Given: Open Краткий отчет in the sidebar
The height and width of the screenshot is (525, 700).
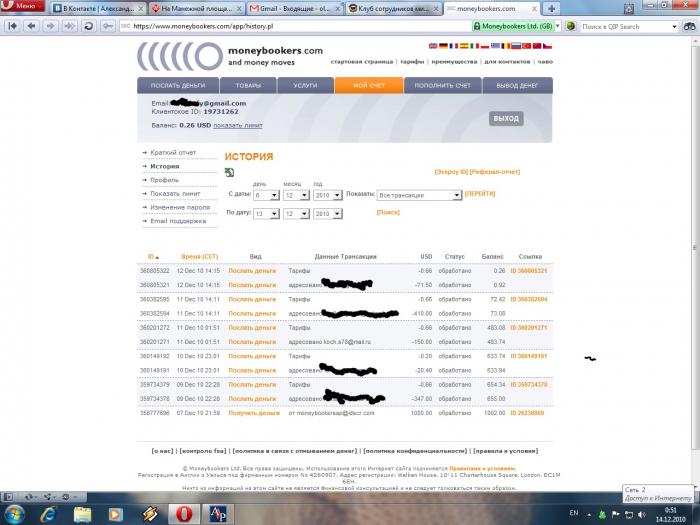Looking at the screenshot, I should coord(173,153).
